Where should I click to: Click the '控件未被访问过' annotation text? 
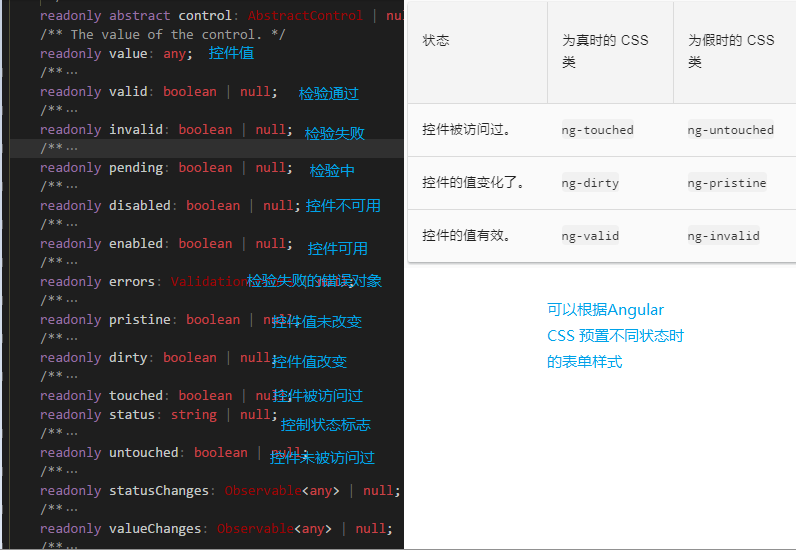(x=322, y=458)
